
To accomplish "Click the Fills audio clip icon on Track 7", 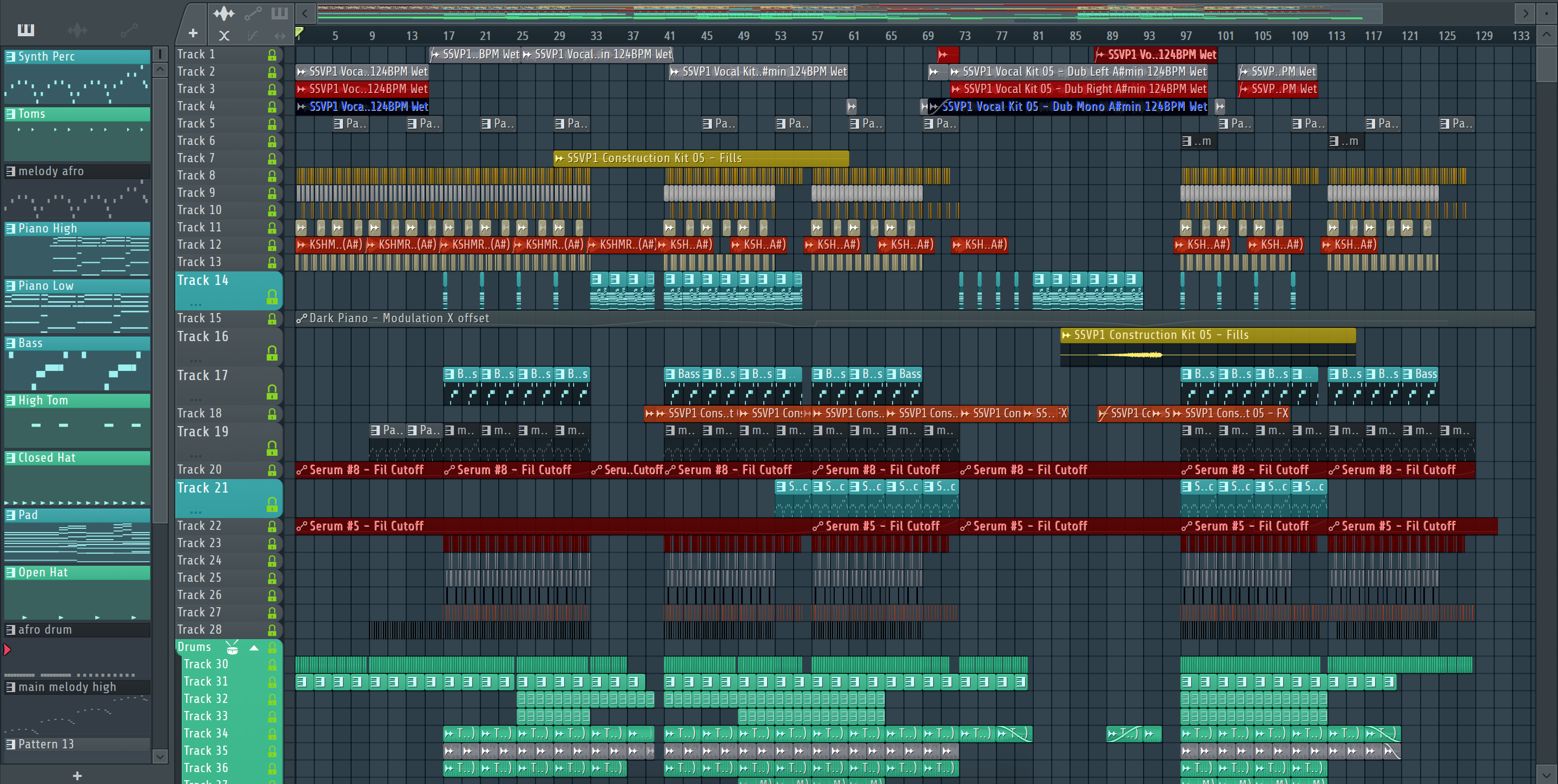I will pos(559,158).
